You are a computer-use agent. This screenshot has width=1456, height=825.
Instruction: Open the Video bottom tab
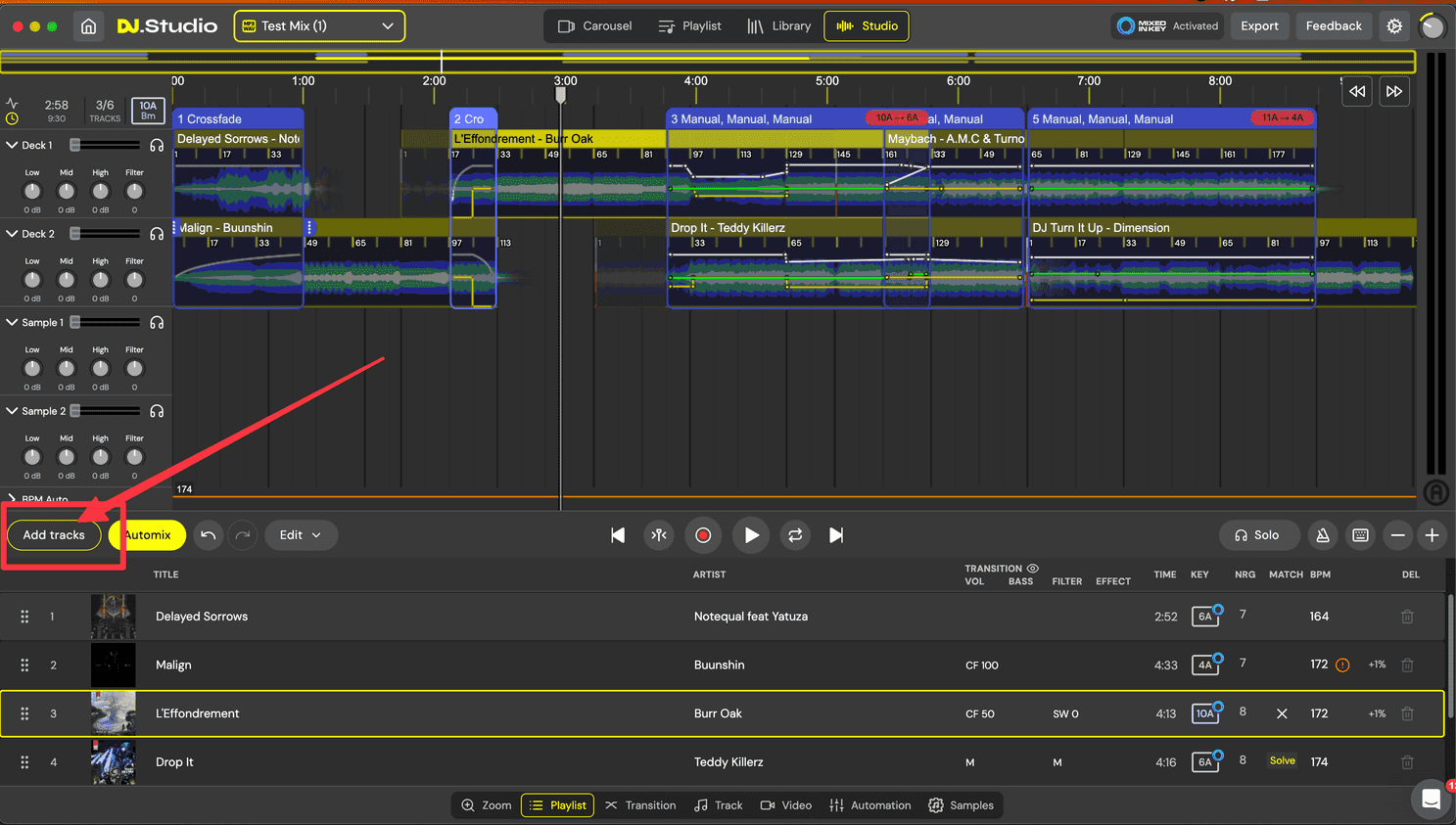(x=786, y=805)
